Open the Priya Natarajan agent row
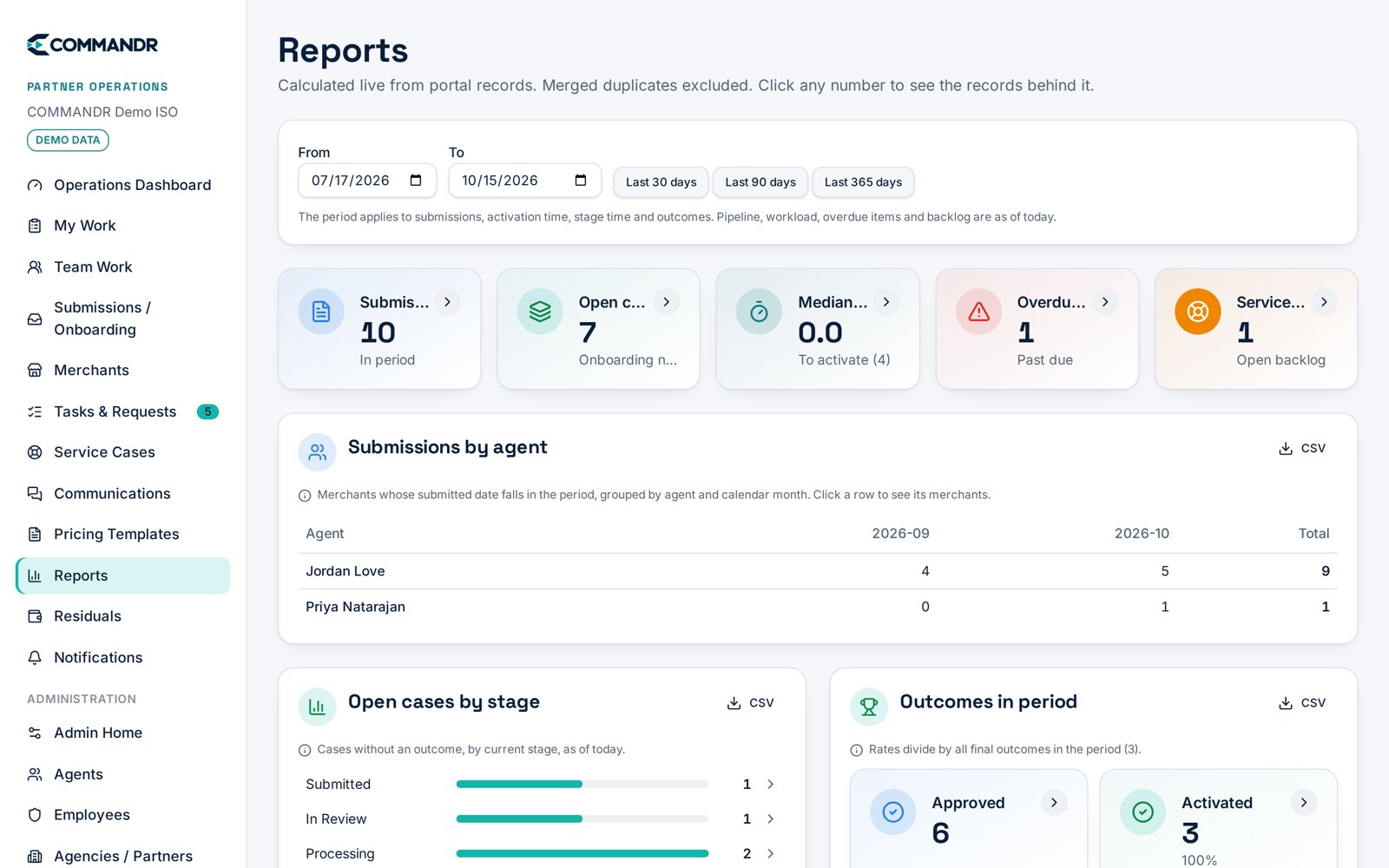 (x=818, y=607)
